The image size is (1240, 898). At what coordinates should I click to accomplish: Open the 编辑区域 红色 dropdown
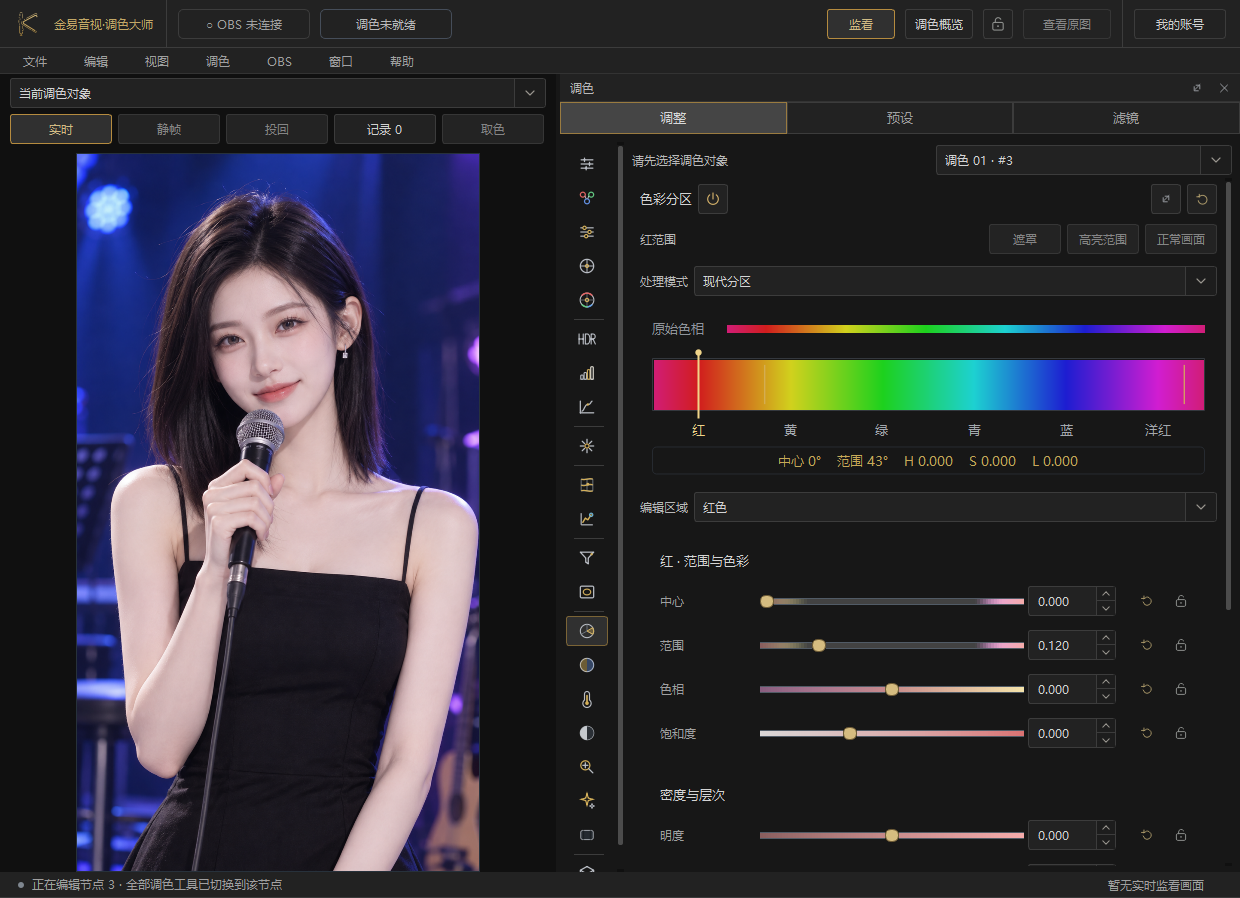[955, 508]
